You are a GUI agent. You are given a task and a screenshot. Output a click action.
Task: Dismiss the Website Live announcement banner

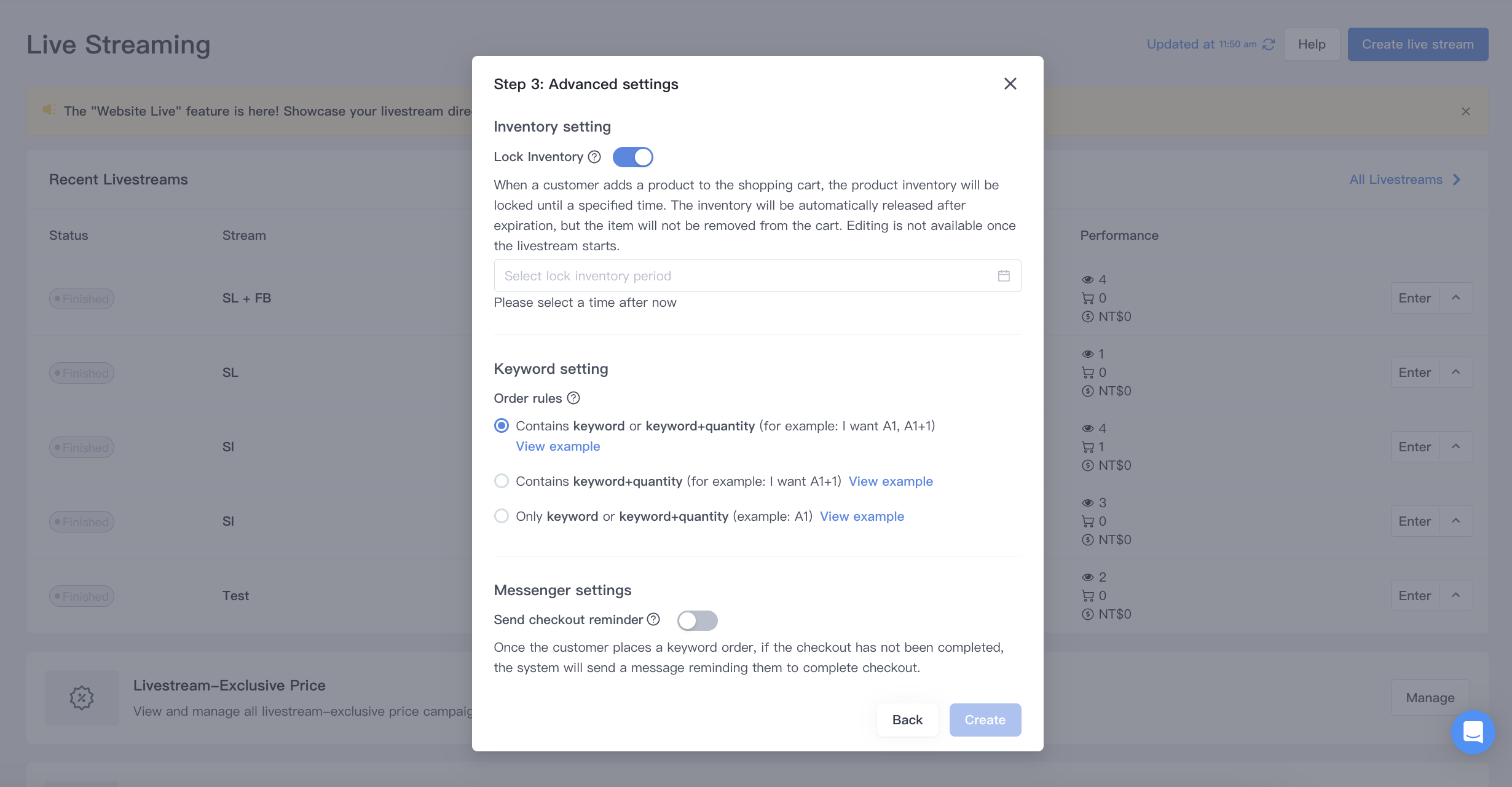pos(1465,111)
